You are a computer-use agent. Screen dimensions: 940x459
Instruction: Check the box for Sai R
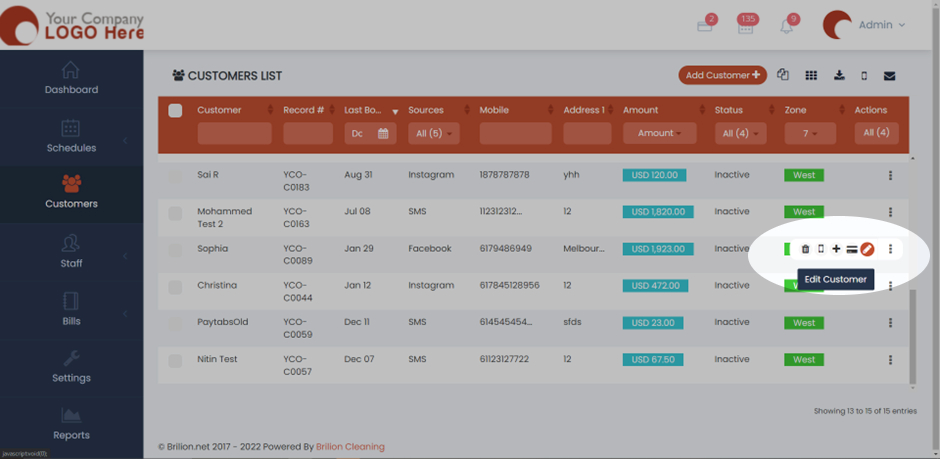click(x=175, y=176)
